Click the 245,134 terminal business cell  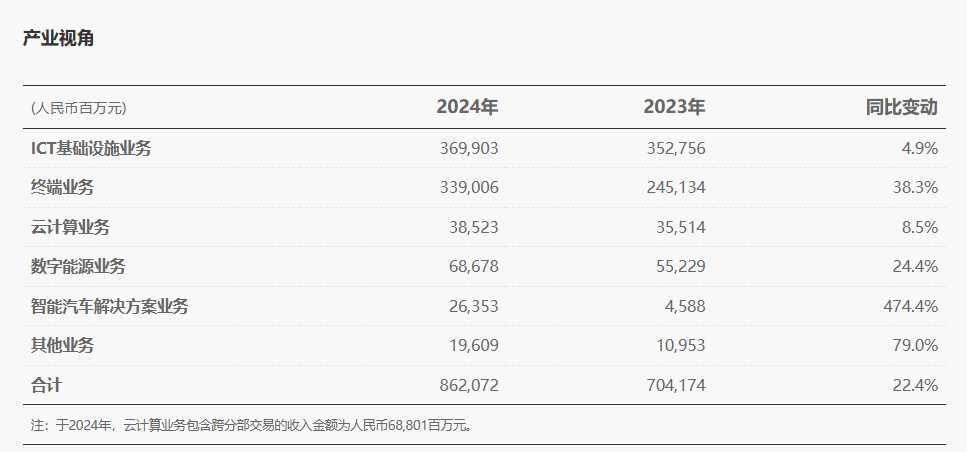(675, 187)
